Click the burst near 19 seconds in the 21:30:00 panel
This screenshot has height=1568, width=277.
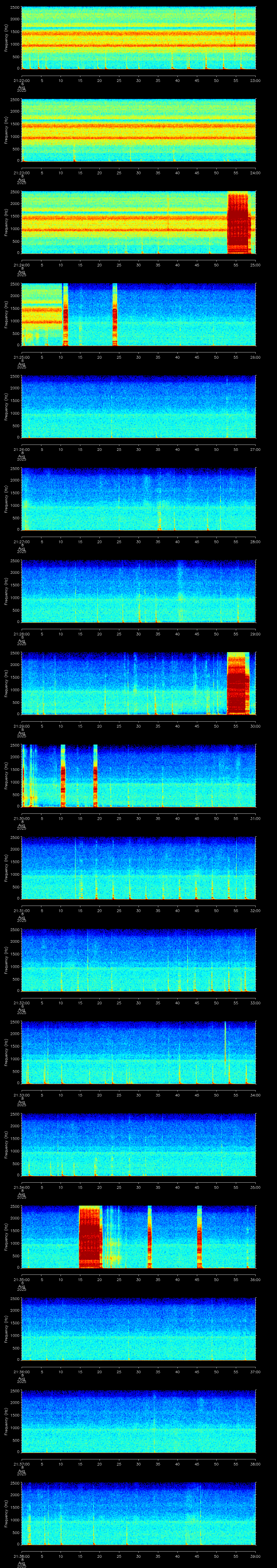tap(95, 775)
